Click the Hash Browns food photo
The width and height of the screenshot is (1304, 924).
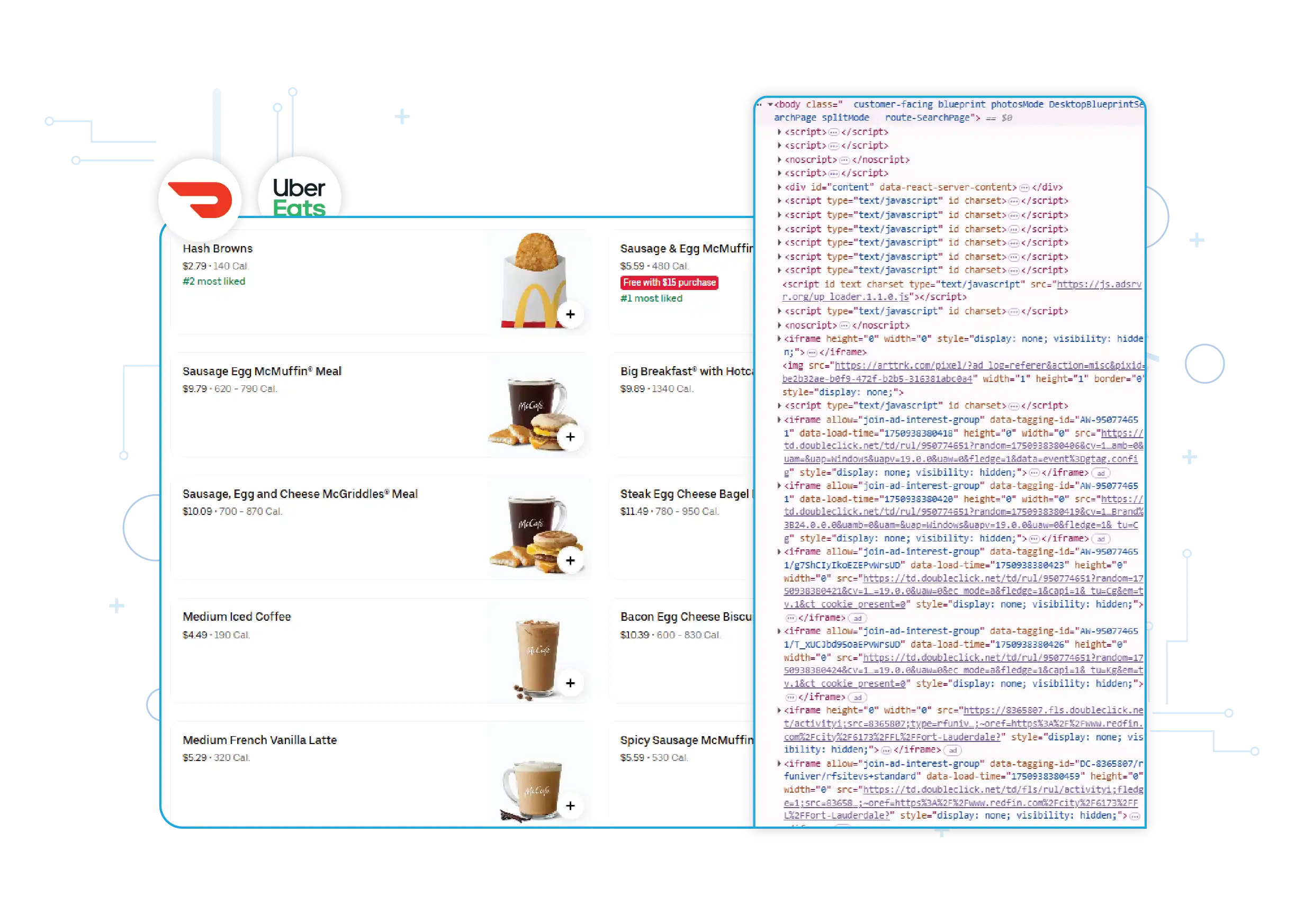pyautogui.click(x=535, y=273)
